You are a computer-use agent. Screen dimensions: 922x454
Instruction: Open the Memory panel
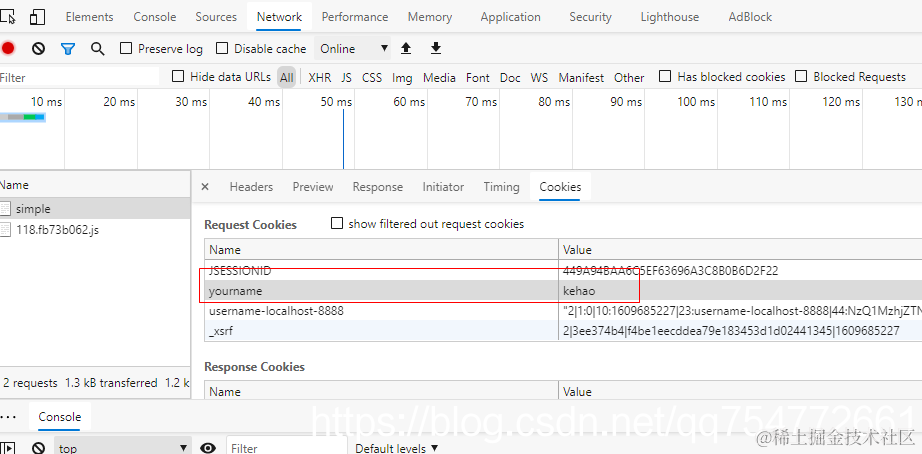click(x=430, y=17)
